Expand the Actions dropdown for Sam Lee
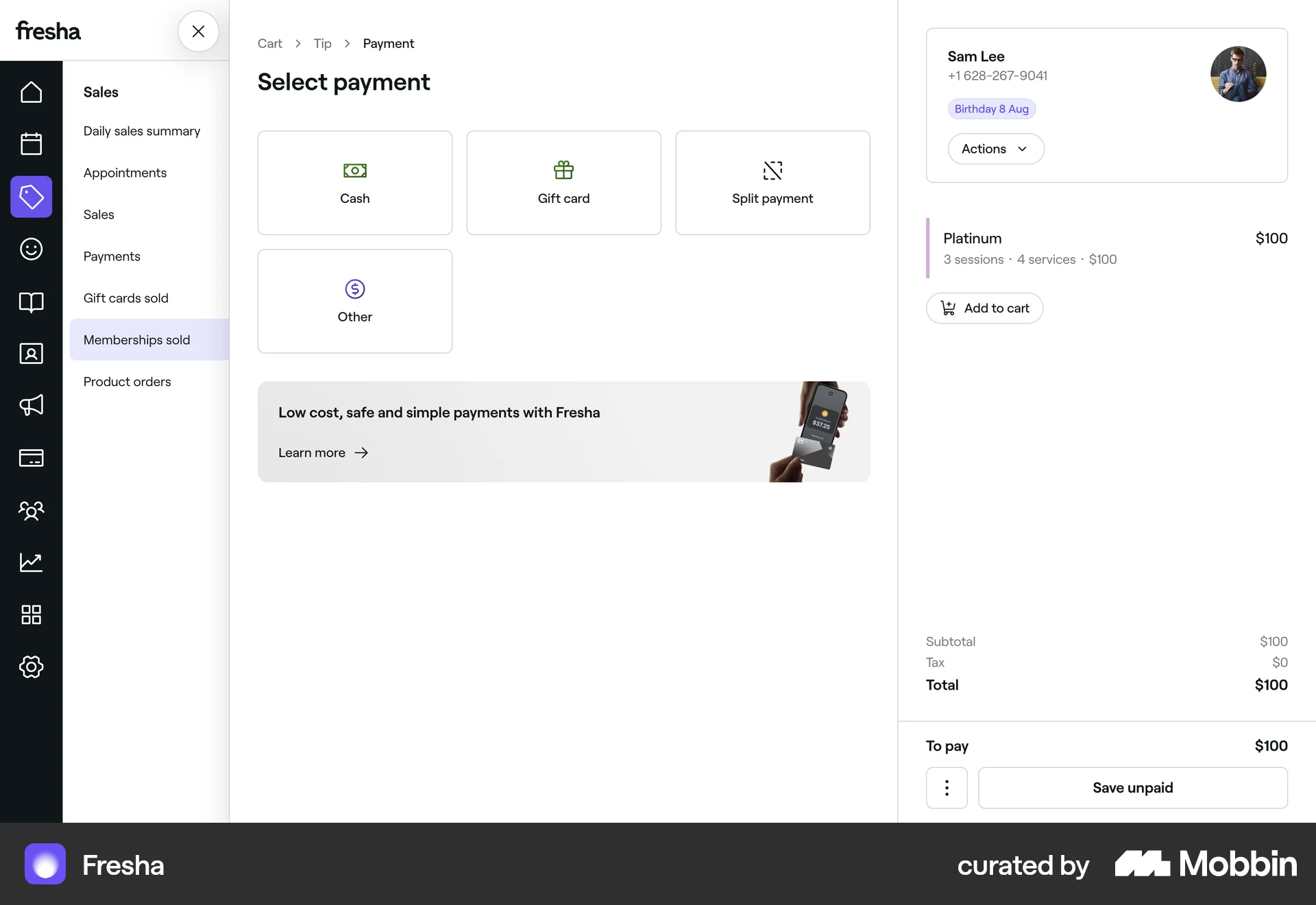The width and height of the screenshot is (1316, 905). (995, 149)
